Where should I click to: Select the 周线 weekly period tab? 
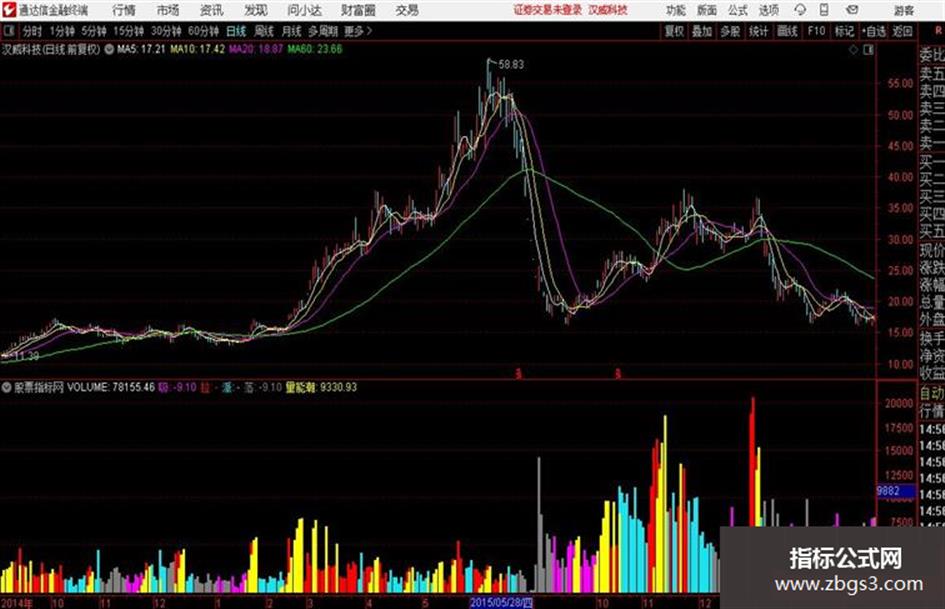pyautogui.click(x=264, y=31)
